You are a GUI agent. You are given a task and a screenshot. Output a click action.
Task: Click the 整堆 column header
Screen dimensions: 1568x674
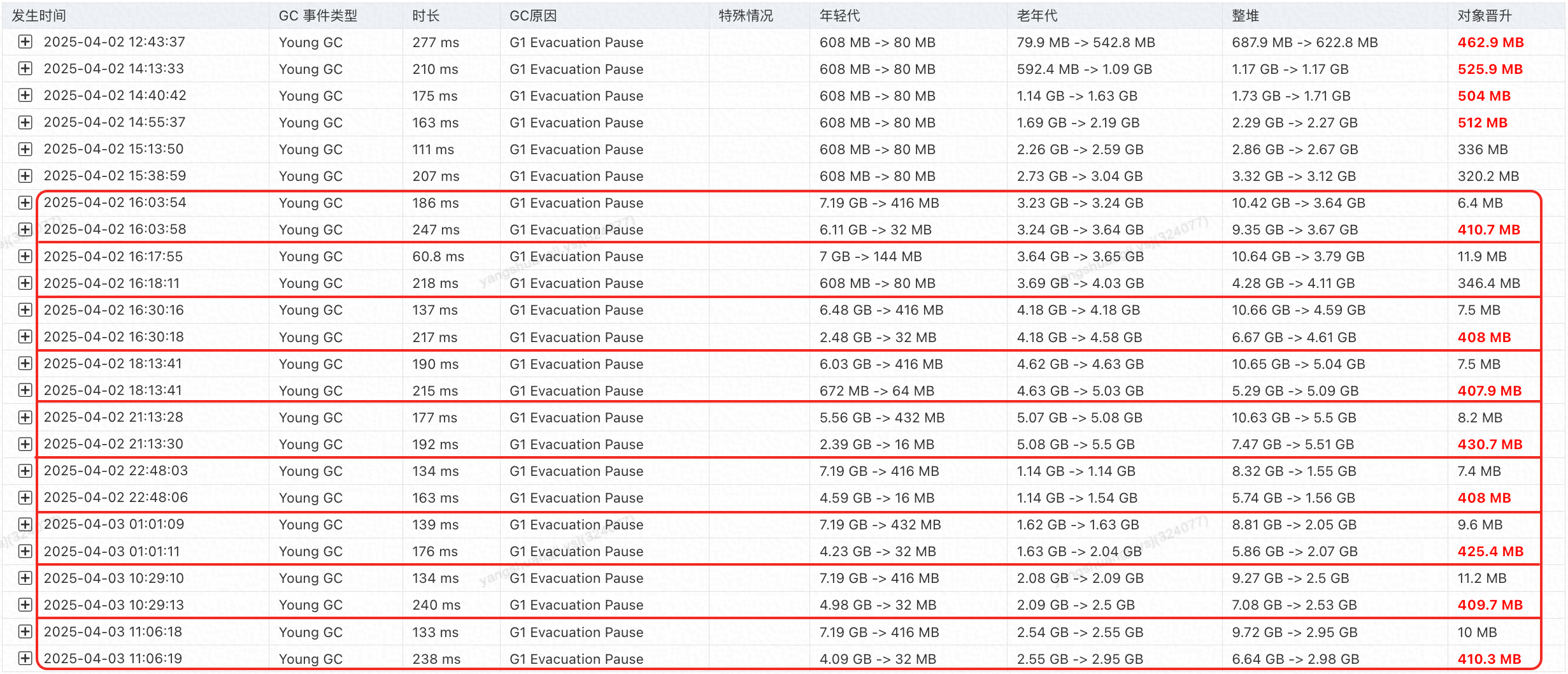[x=1245, y=15]
